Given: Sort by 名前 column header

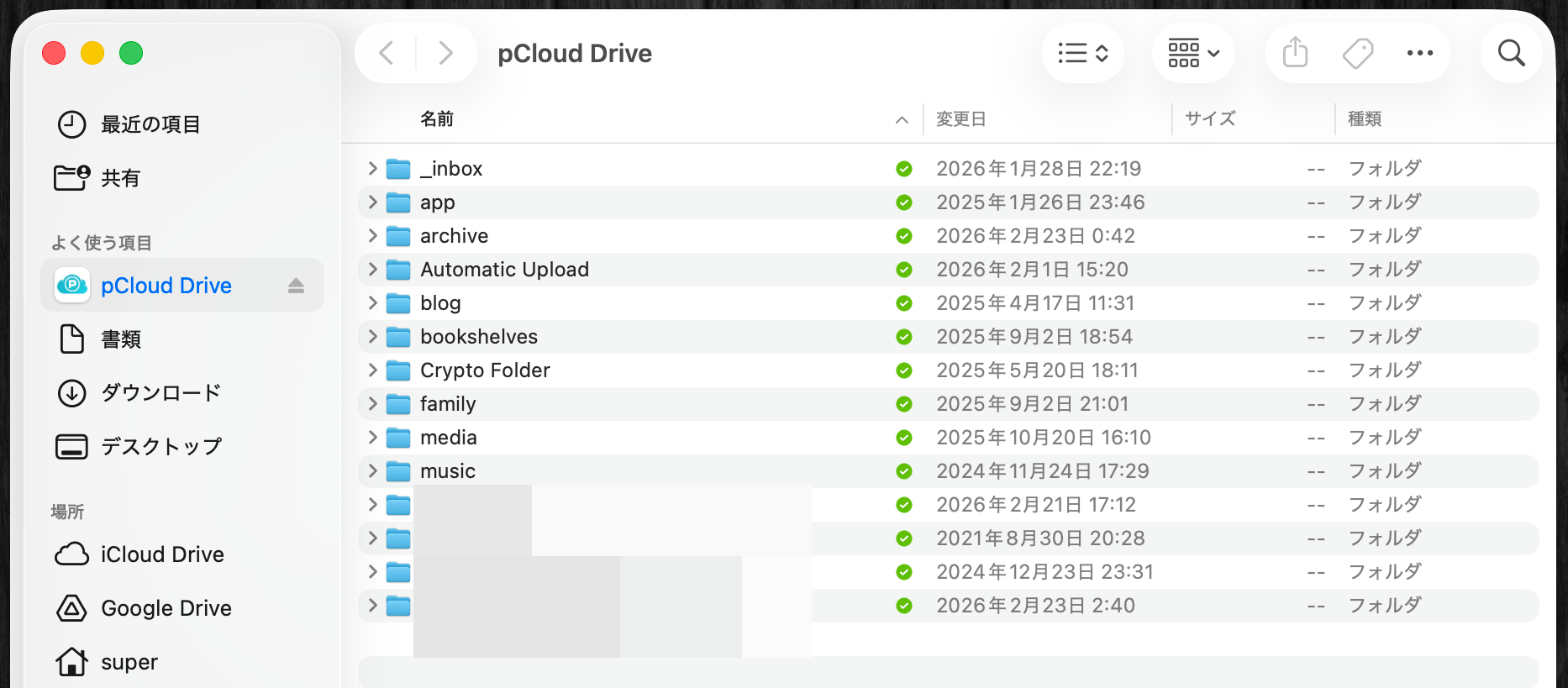Looking at the screenshot, I should coord(436,119).
